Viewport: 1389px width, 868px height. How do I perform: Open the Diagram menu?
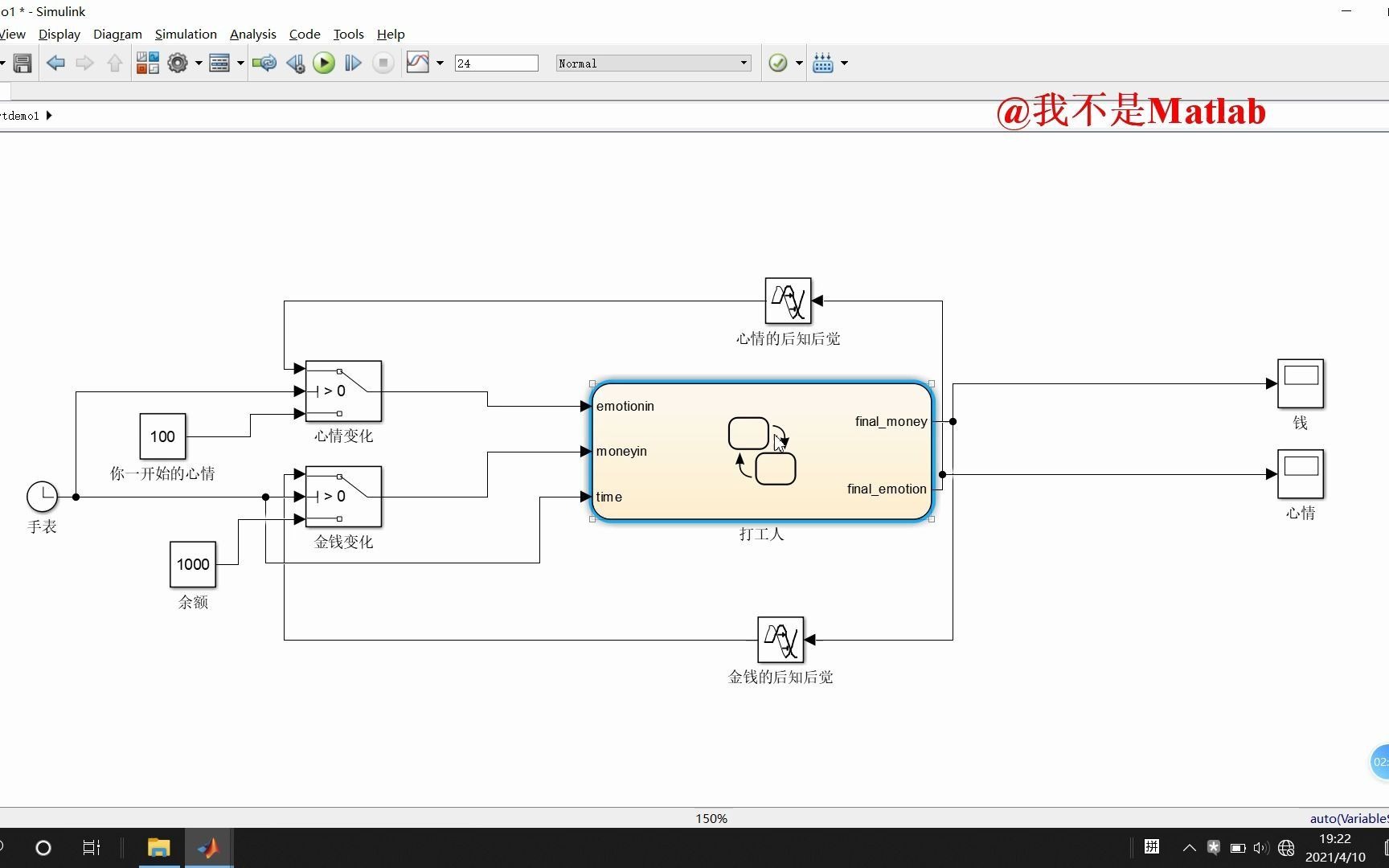tap(117, 35)
